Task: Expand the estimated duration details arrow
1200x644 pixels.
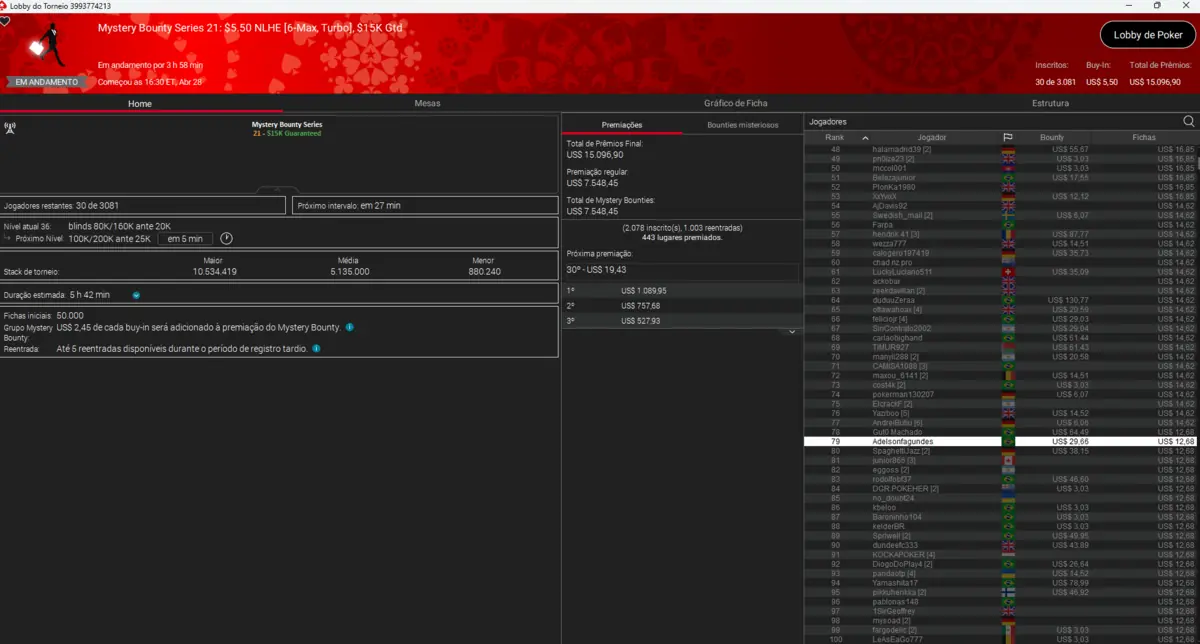Action: (x=136, y=295)
